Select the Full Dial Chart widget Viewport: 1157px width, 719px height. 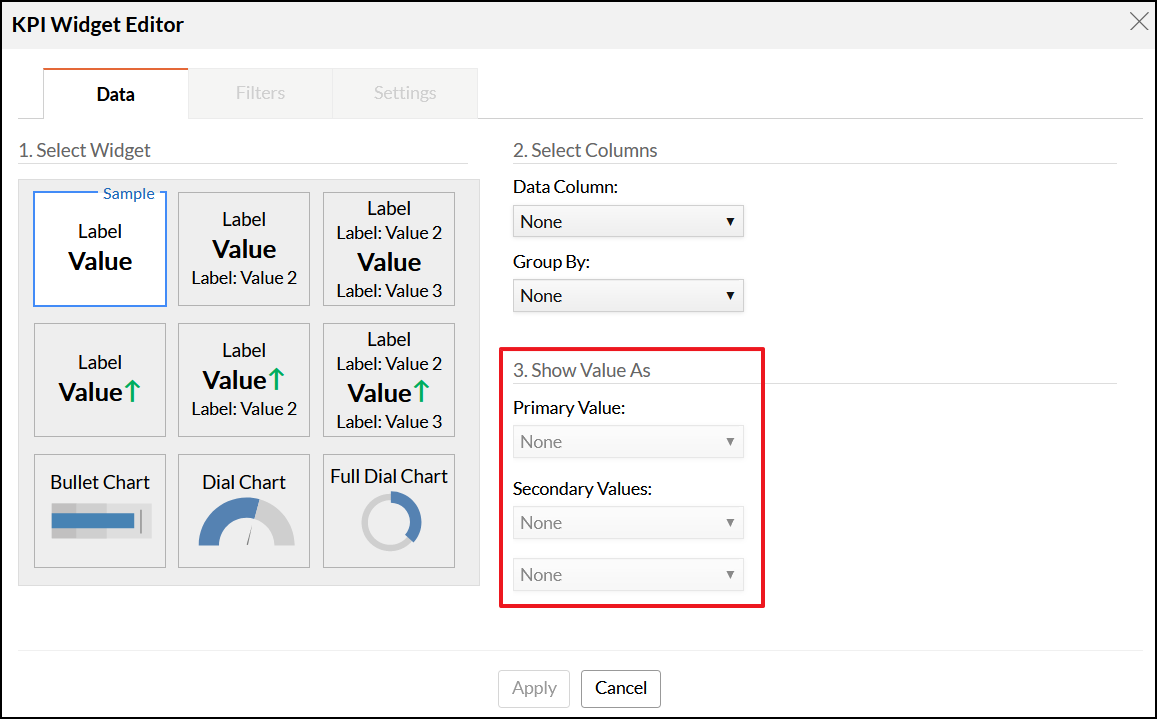tap(389, 511)
